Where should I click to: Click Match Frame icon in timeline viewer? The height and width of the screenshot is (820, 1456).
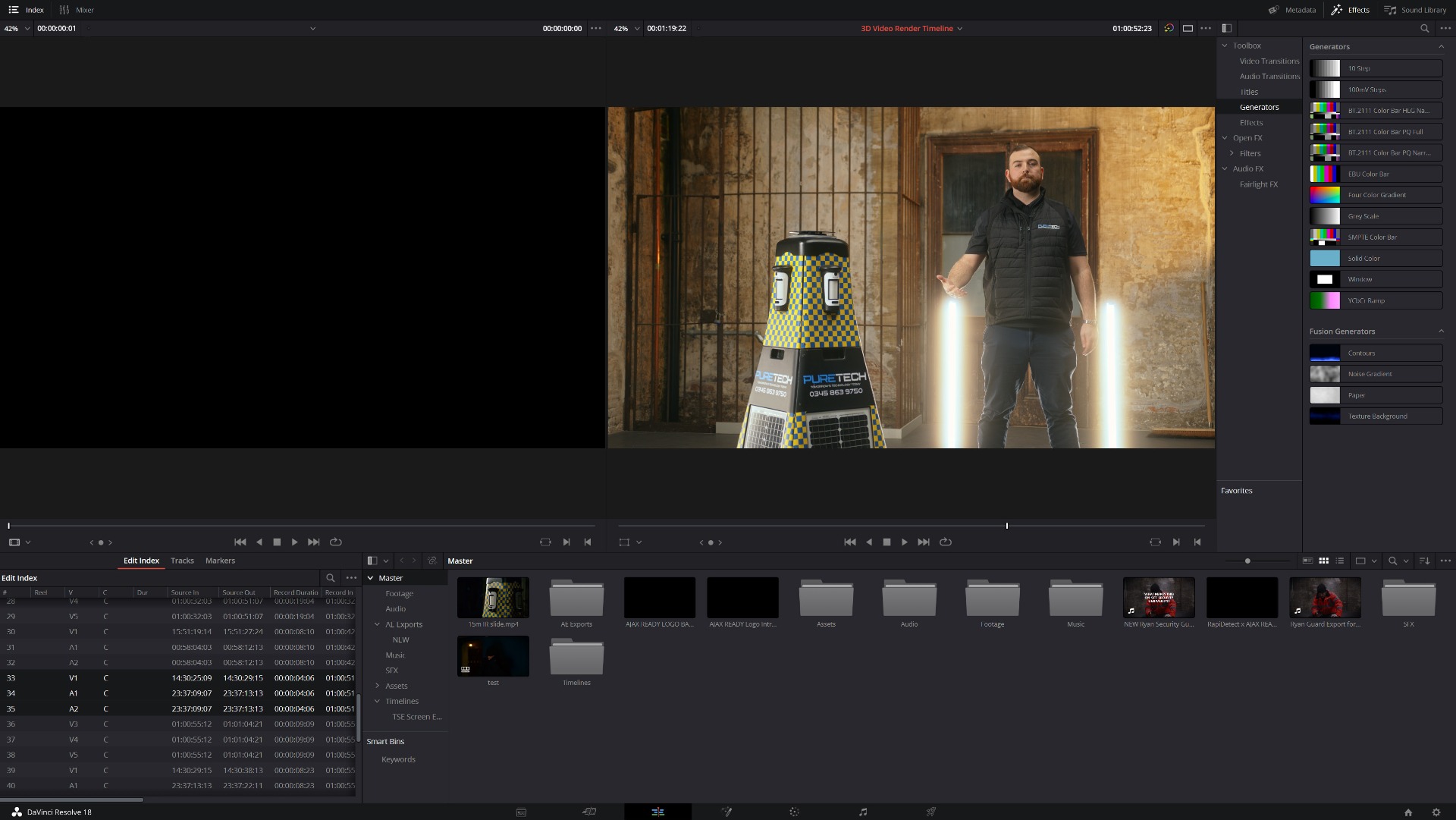1155,542
